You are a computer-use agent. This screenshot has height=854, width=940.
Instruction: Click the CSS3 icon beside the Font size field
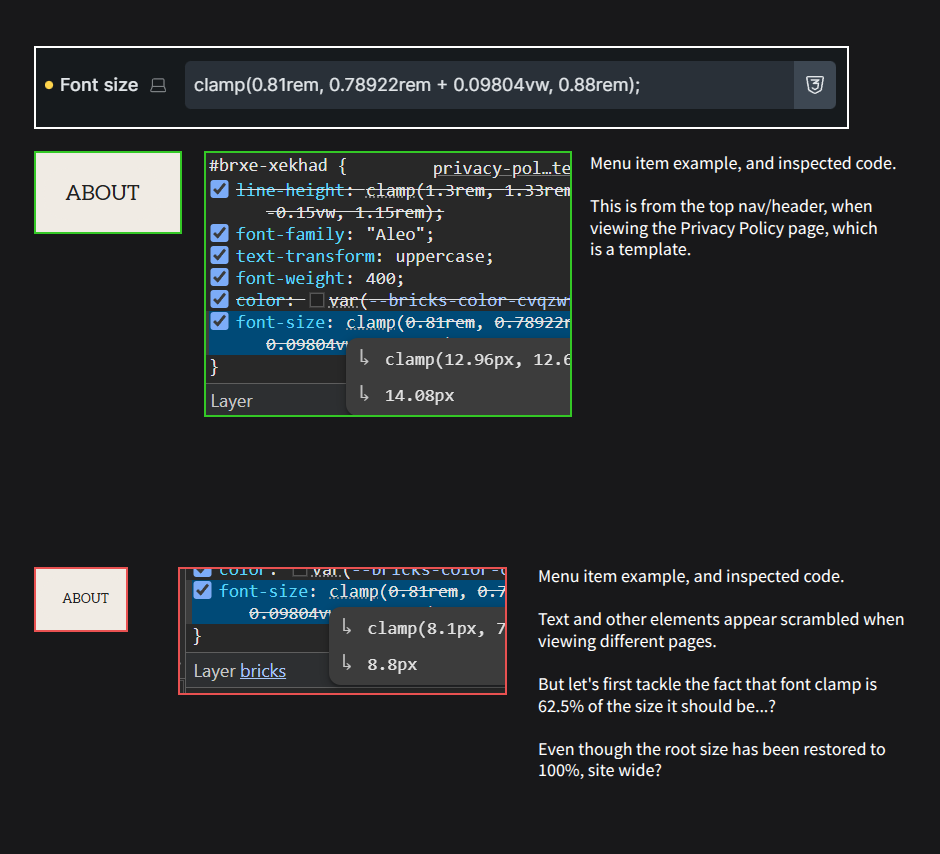pos(814,86)
